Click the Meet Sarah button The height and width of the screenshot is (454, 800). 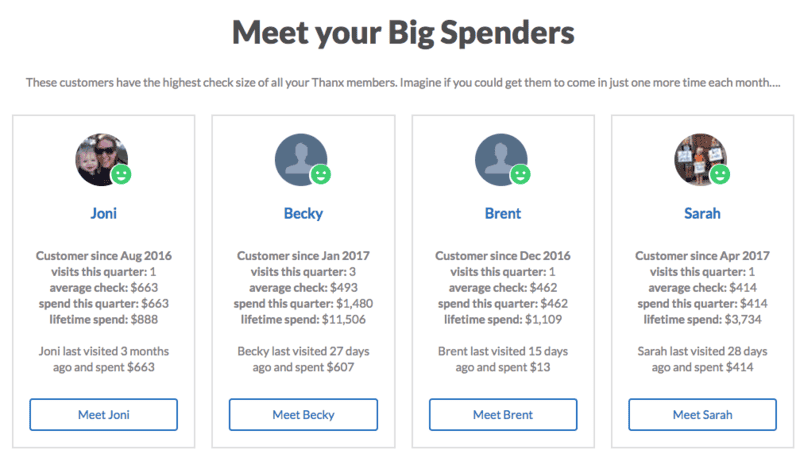702,415
